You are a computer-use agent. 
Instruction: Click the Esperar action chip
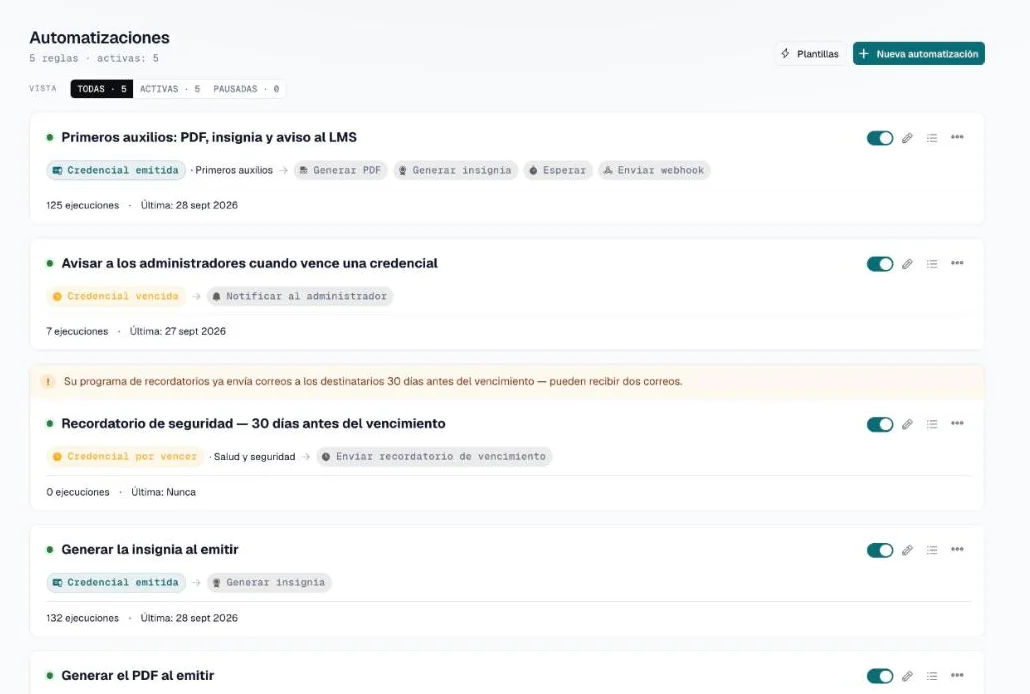(x=558, y=170)
